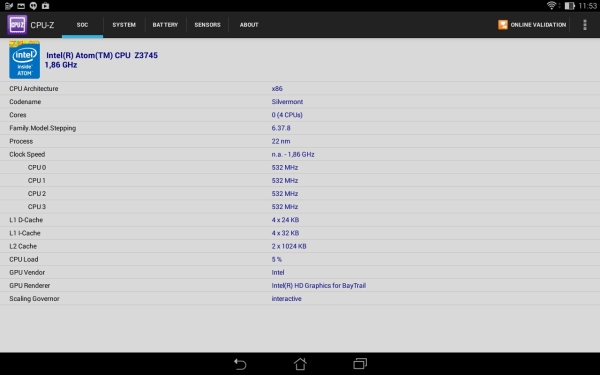Switch to the ABOUT tab
The width and height of the screenshot is (600, 375).
249,25
